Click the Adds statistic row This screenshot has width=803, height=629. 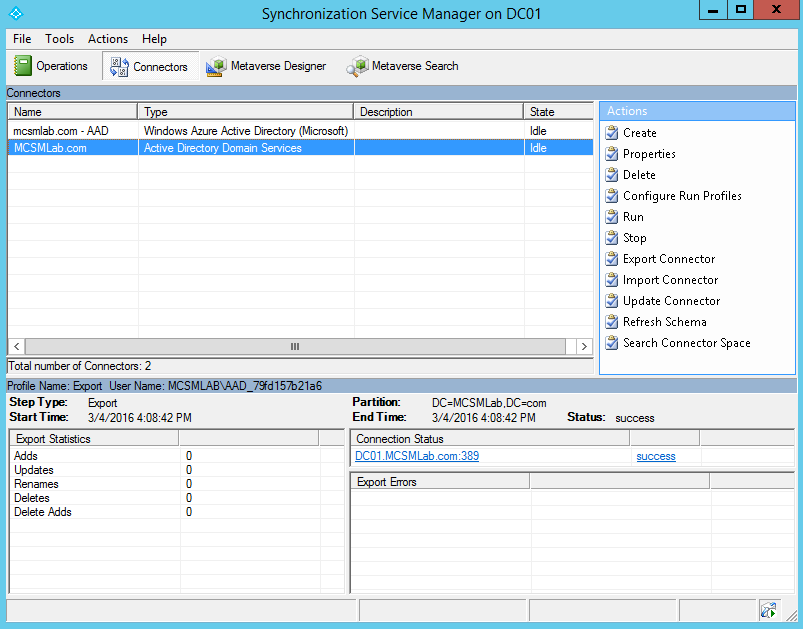pyautogui.click(x=177, y=456)
